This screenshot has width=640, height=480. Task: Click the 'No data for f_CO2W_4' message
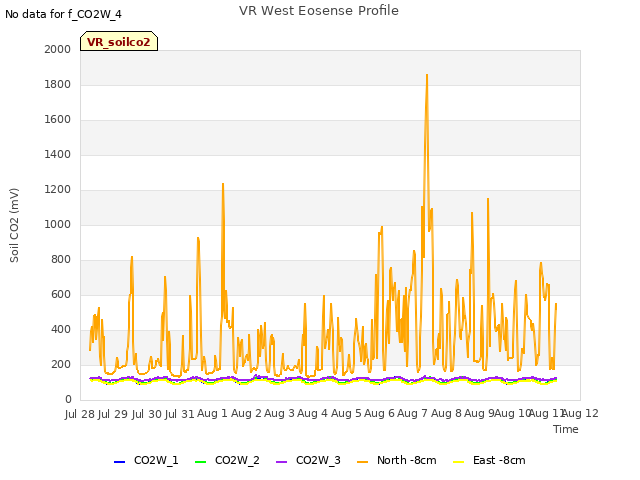coord(63,14)
